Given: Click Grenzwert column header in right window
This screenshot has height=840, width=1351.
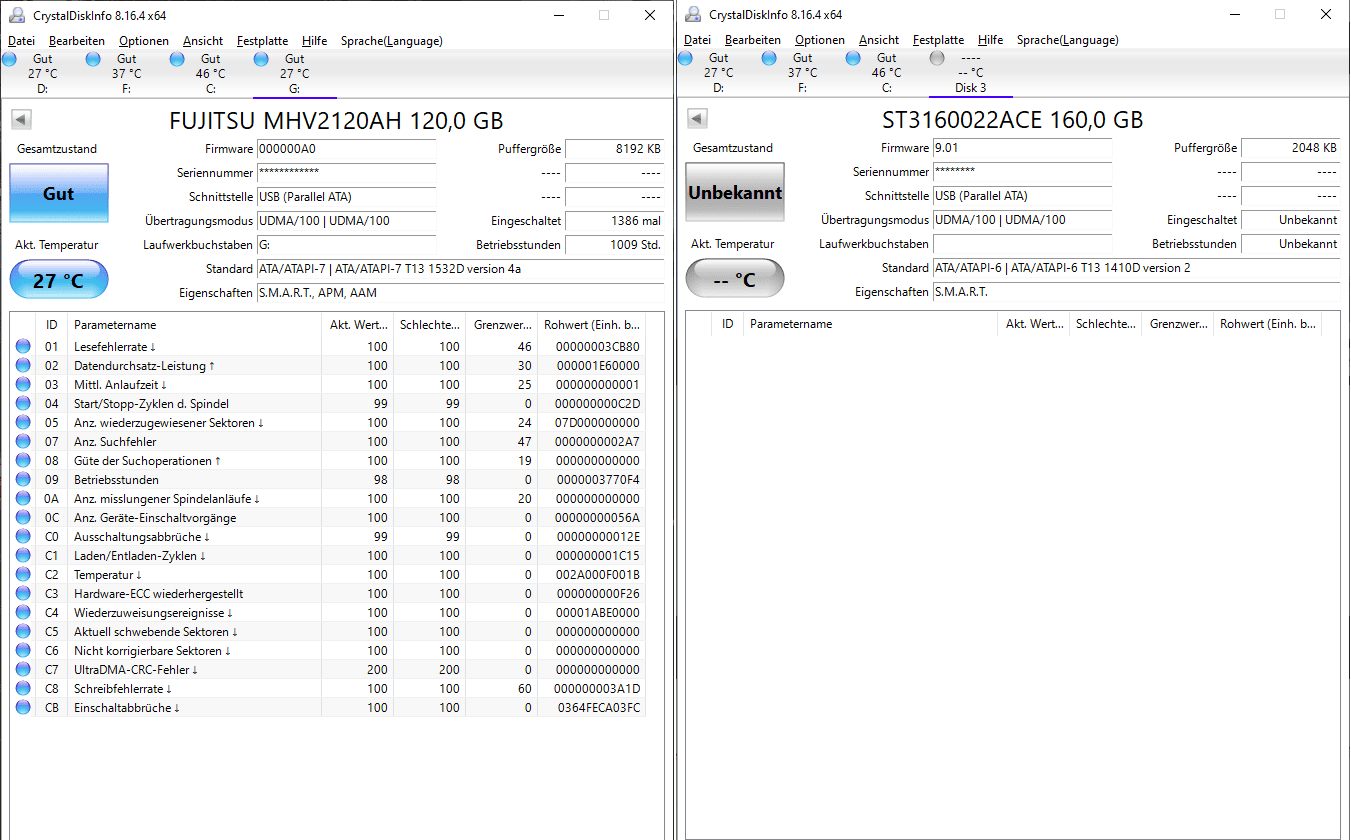Looking at the screenshot, I should 1177,324.
